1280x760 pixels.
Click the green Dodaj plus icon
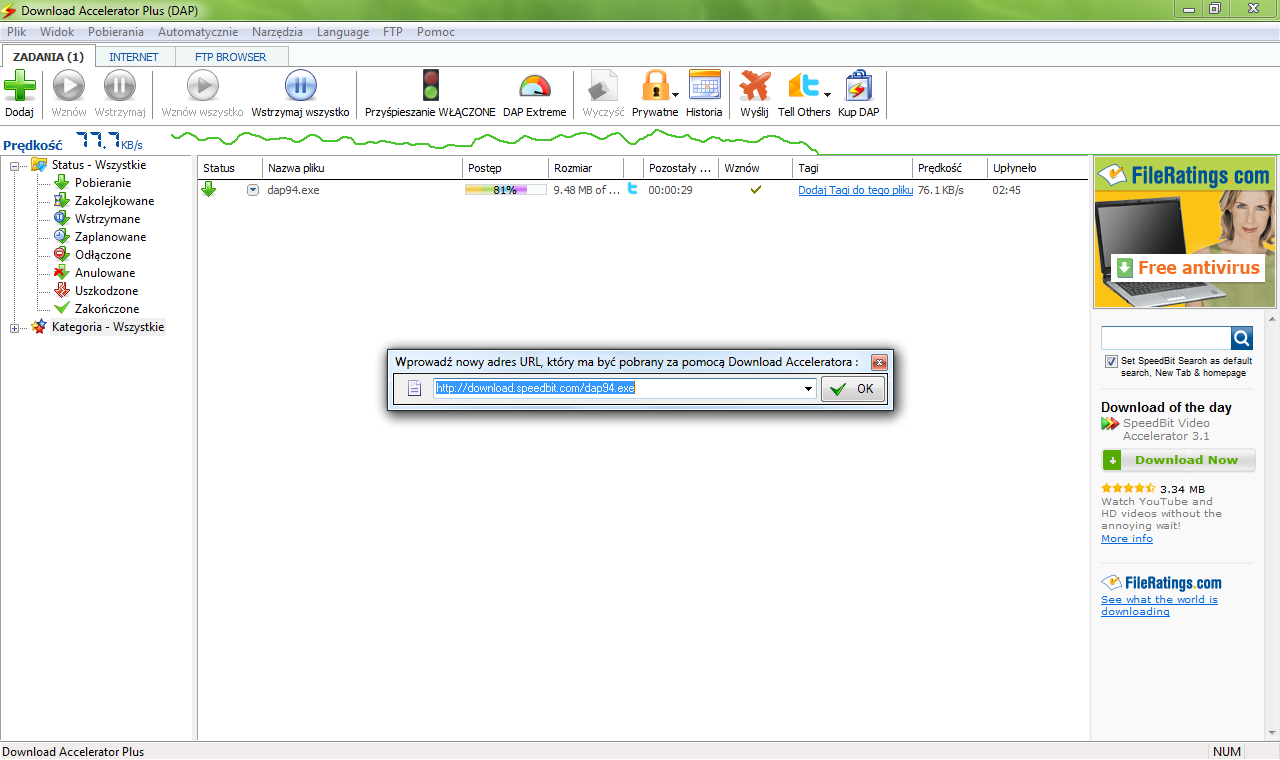(19, 87)
